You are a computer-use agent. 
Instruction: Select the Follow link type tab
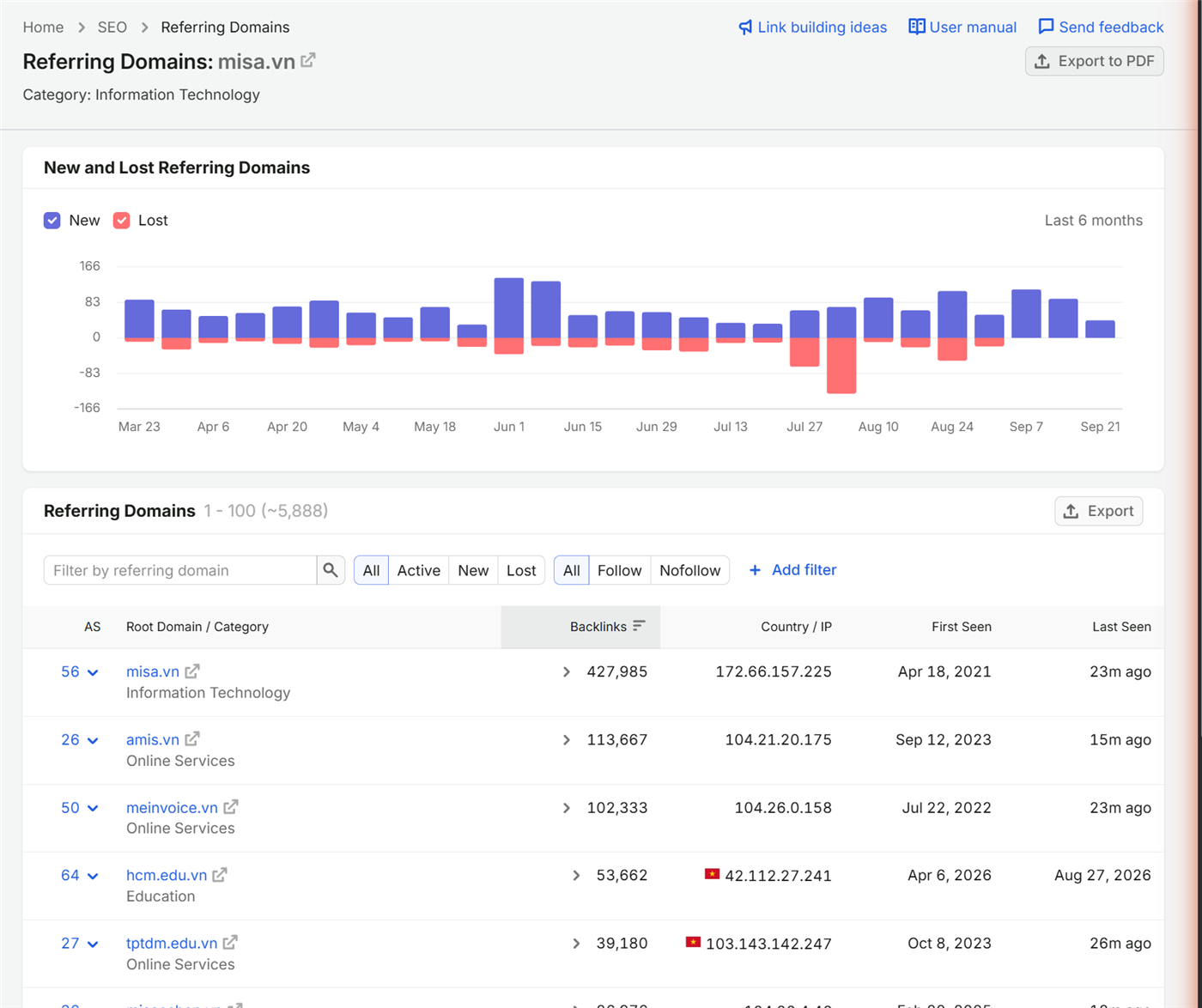click(620, 570)
